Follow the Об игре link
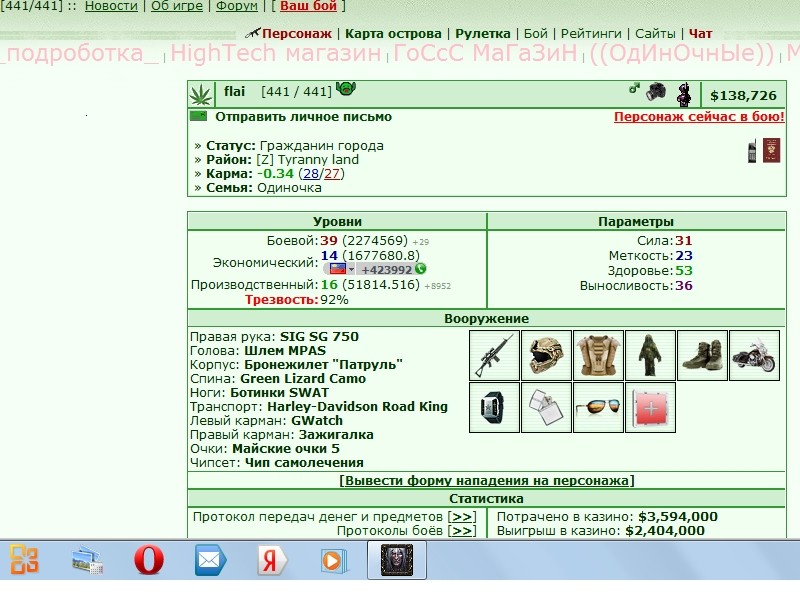Image resolution: width=800 pixels, height=600 pixels. pyautogui.click(x=177, y=6)
